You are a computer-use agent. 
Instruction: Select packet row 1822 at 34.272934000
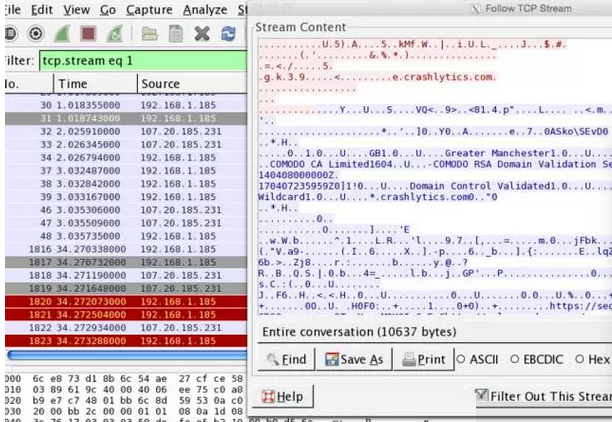click(126, 328)
